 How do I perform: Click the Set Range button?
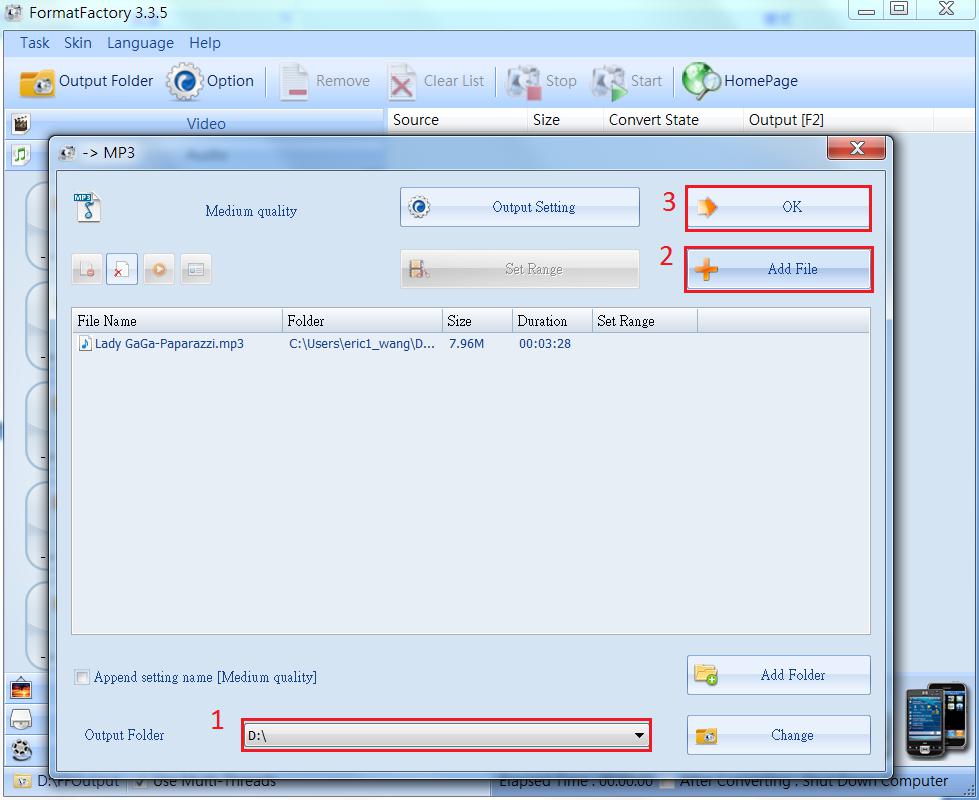[519, 269]
